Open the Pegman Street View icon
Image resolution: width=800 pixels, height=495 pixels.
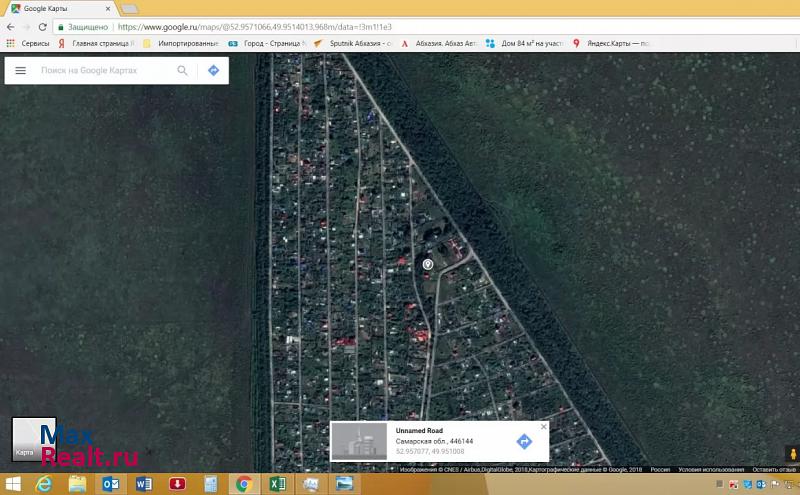[x=791, y=452]
